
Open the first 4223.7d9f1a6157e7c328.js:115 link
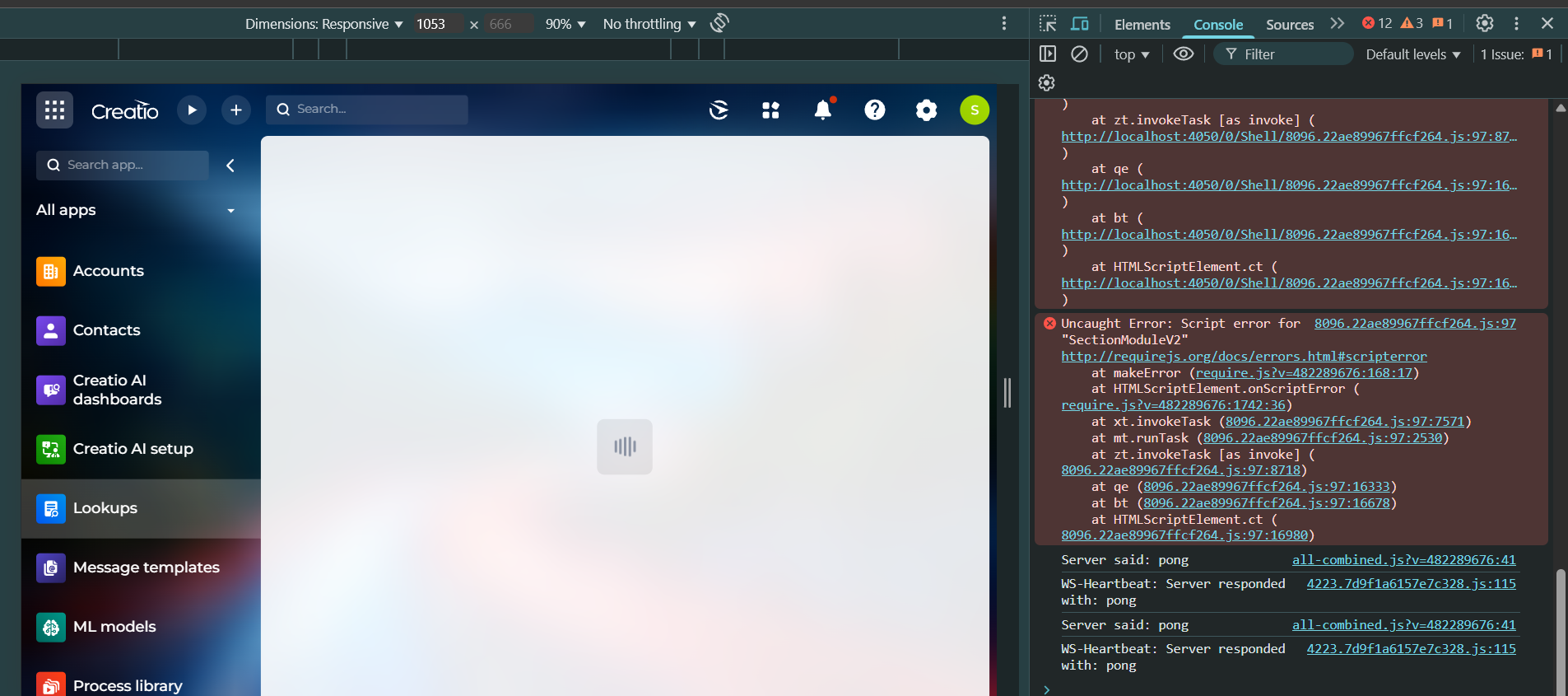point(1411,584)
